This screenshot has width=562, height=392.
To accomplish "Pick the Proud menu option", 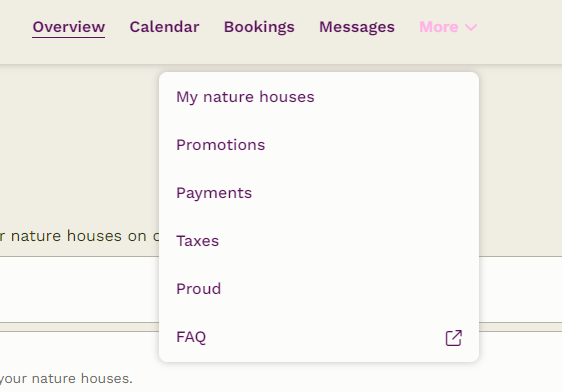I will click(x=319, y=289).
